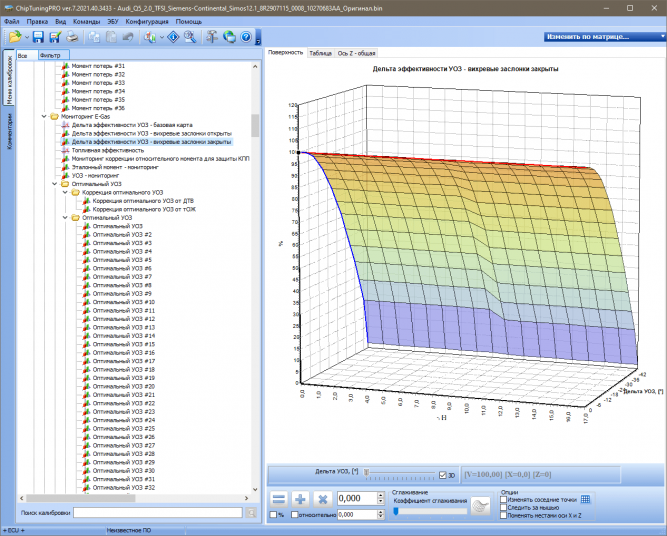The height and width of the screenshot is (536, 667).
Task: Click the grid icon beside neighbor points option
Action: pos(585,499)
